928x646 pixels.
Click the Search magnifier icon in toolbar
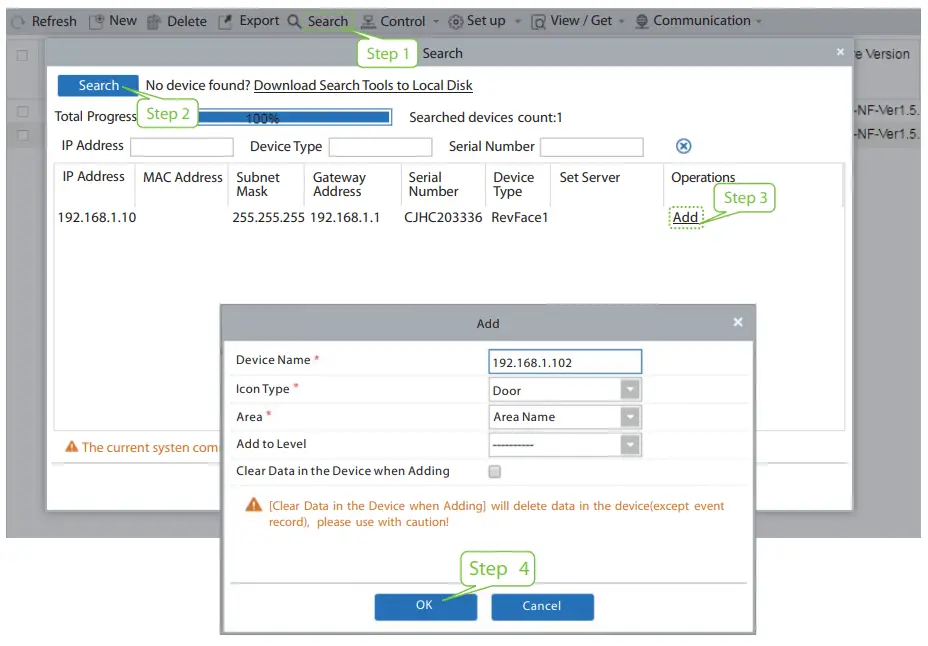[x=294, y=21]
